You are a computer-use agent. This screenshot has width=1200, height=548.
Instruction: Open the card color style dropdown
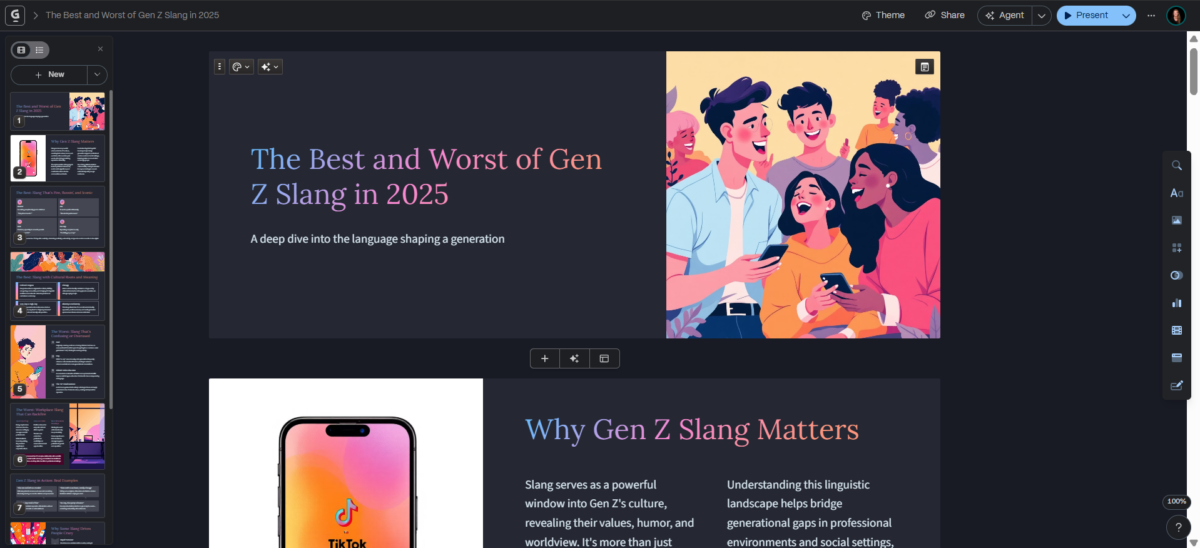240,66
